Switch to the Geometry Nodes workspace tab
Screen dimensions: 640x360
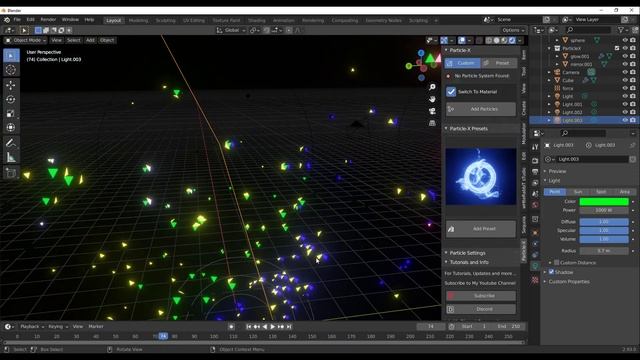click(x=383, y=20)
